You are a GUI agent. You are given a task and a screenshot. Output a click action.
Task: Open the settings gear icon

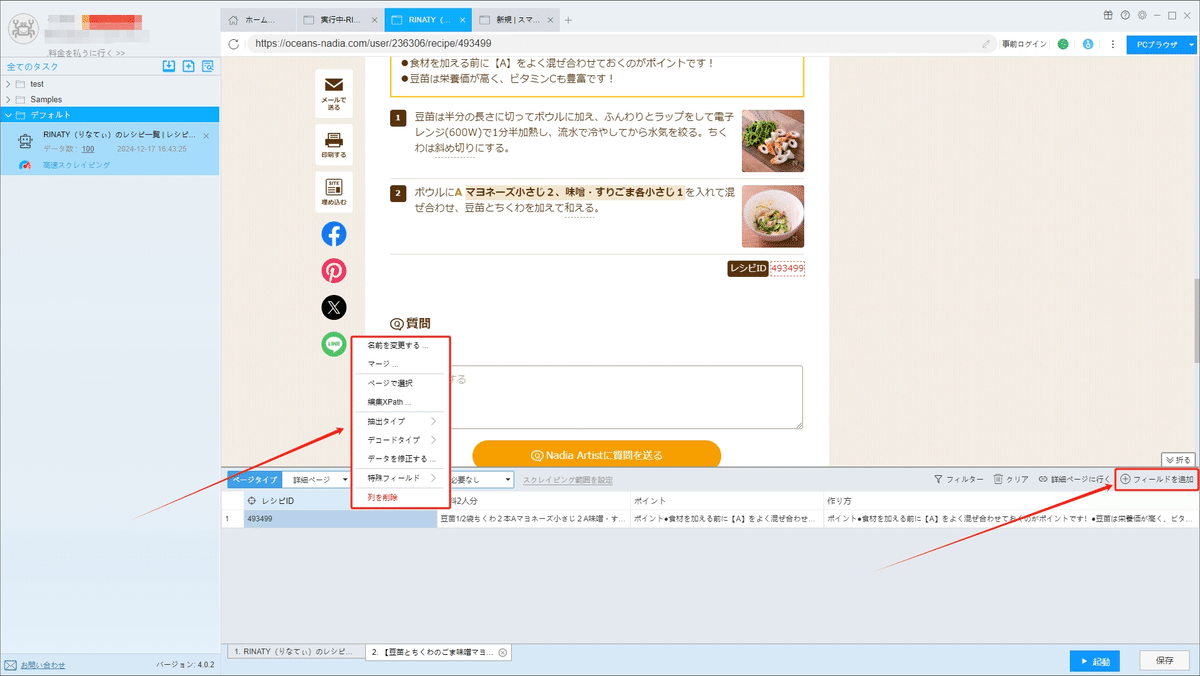[x=1141, y=15]
